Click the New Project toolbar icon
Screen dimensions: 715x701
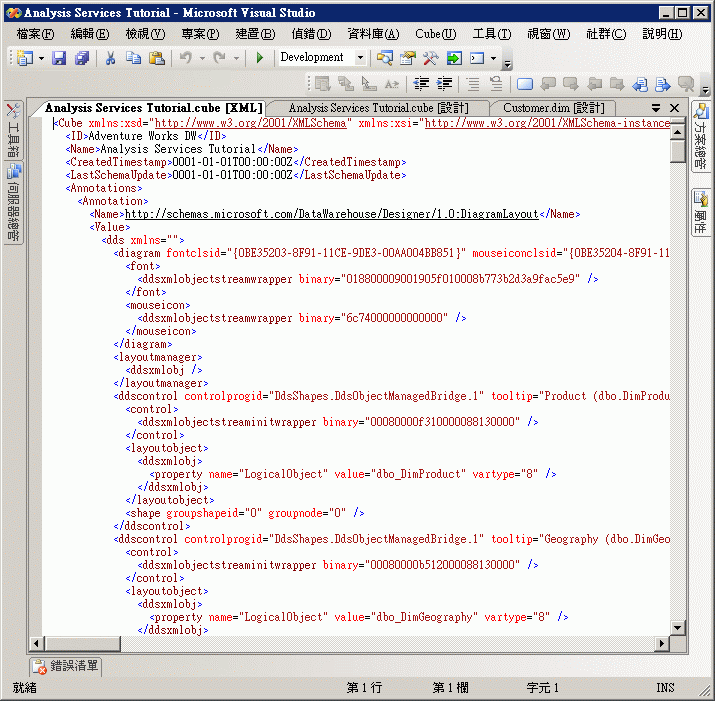(x=25, y=58)
